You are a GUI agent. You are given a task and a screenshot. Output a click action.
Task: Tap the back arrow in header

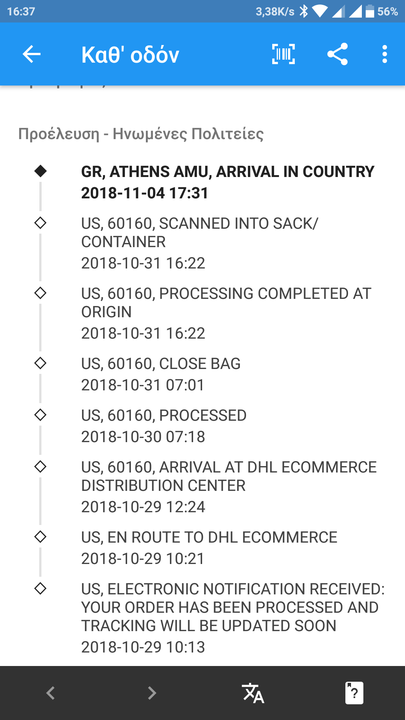32,55
